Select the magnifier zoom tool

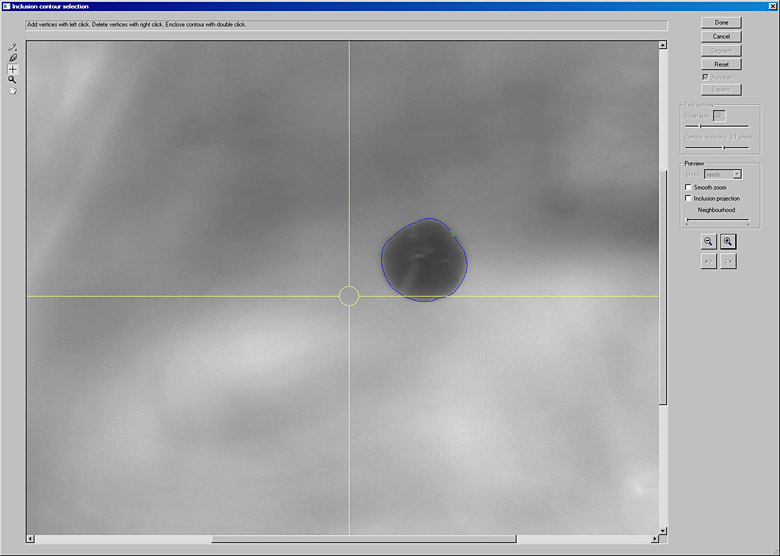pos(12,80)
